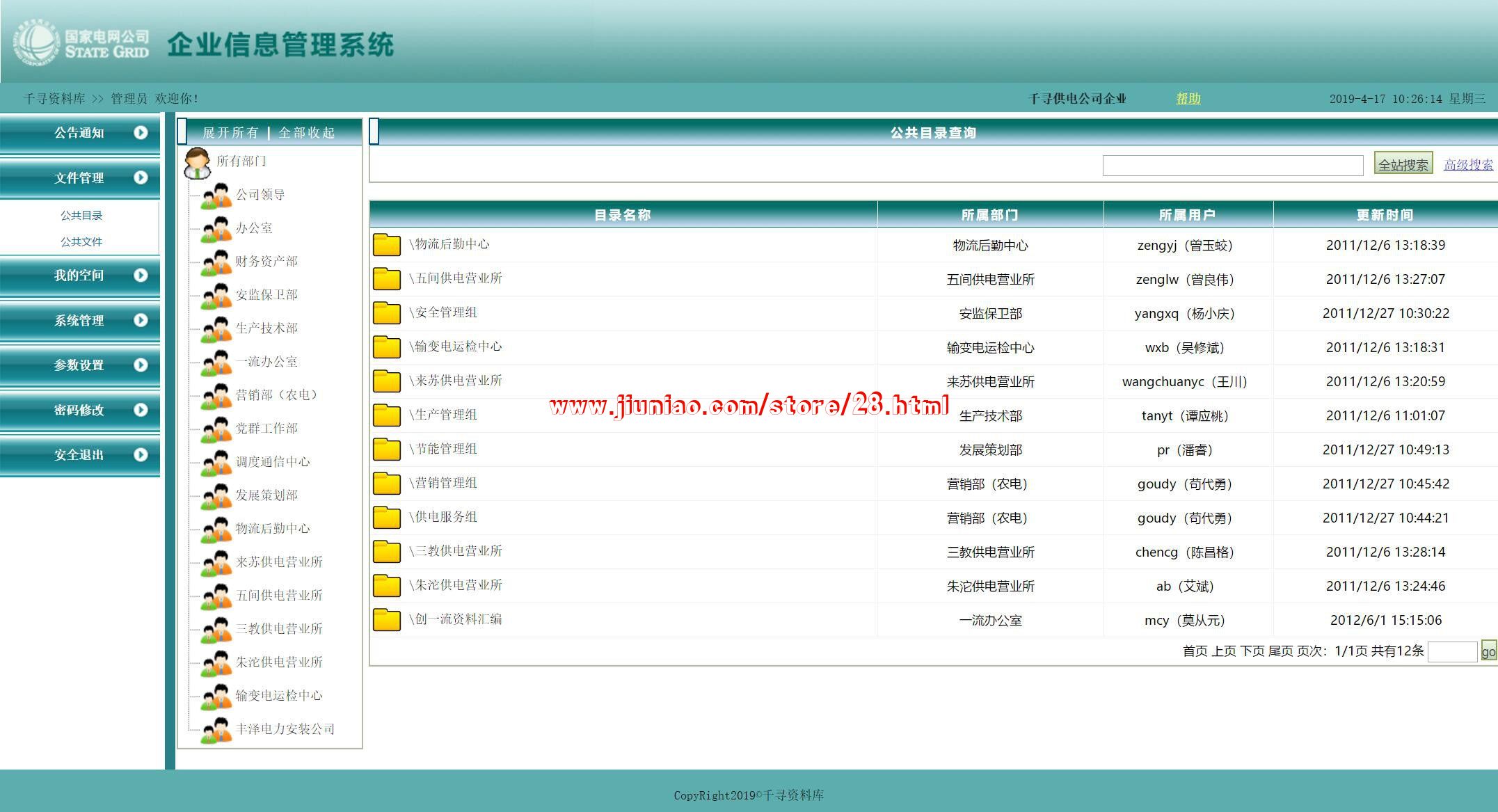
Task: Click the folder icon for 物流后勤中心
Action: (386, 245)
